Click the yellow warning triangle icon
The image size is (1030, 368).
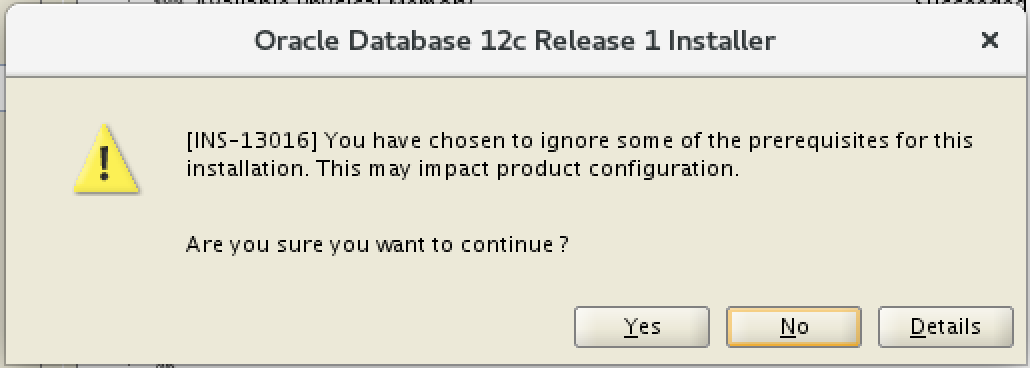point(106,158)
